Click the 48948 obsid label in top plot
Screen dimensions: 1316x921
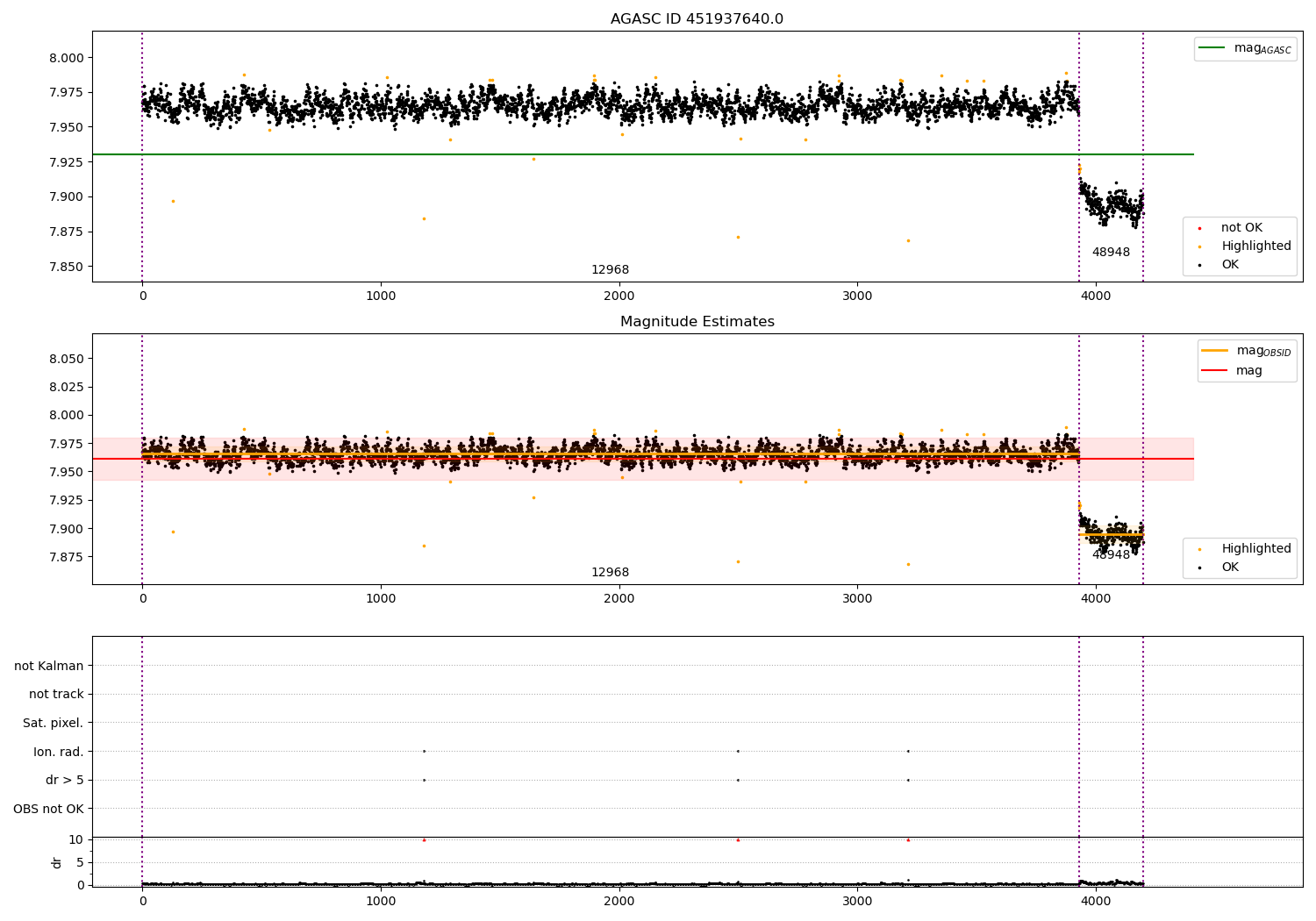pyautogui.click(x=1111, y=253)
